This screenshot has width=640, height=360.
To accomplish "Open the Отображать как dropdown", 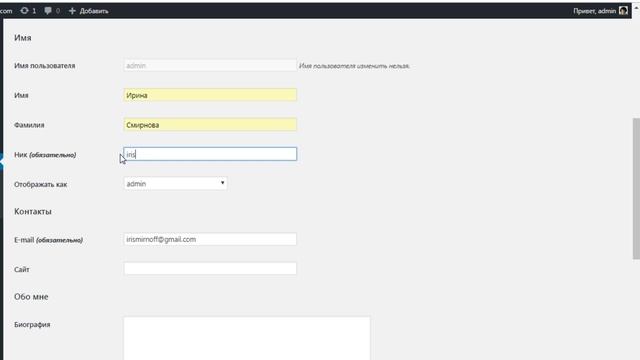I will (176, 184).
